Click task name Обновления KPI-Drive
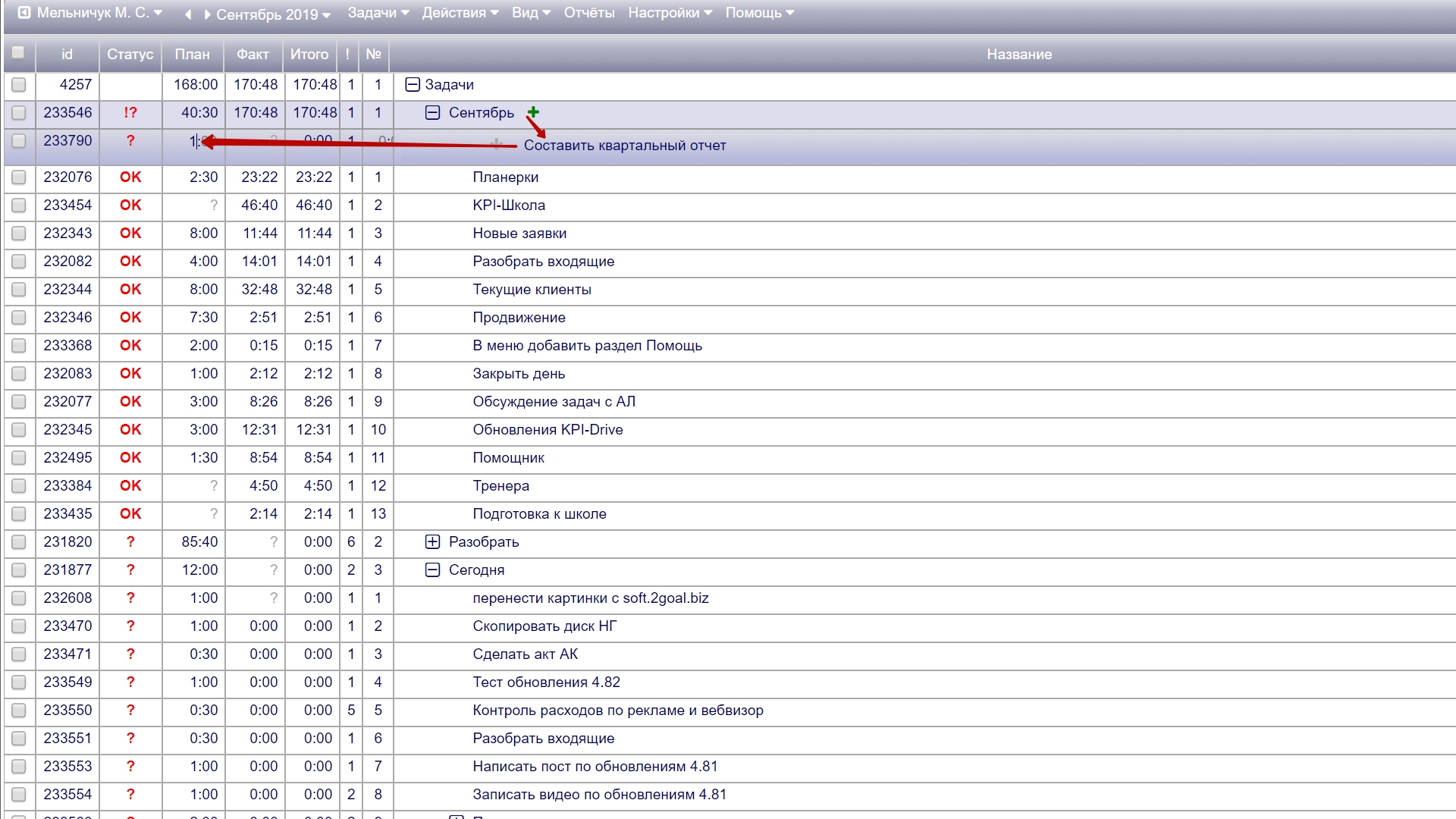The image size is (1456, 819). 548,429
